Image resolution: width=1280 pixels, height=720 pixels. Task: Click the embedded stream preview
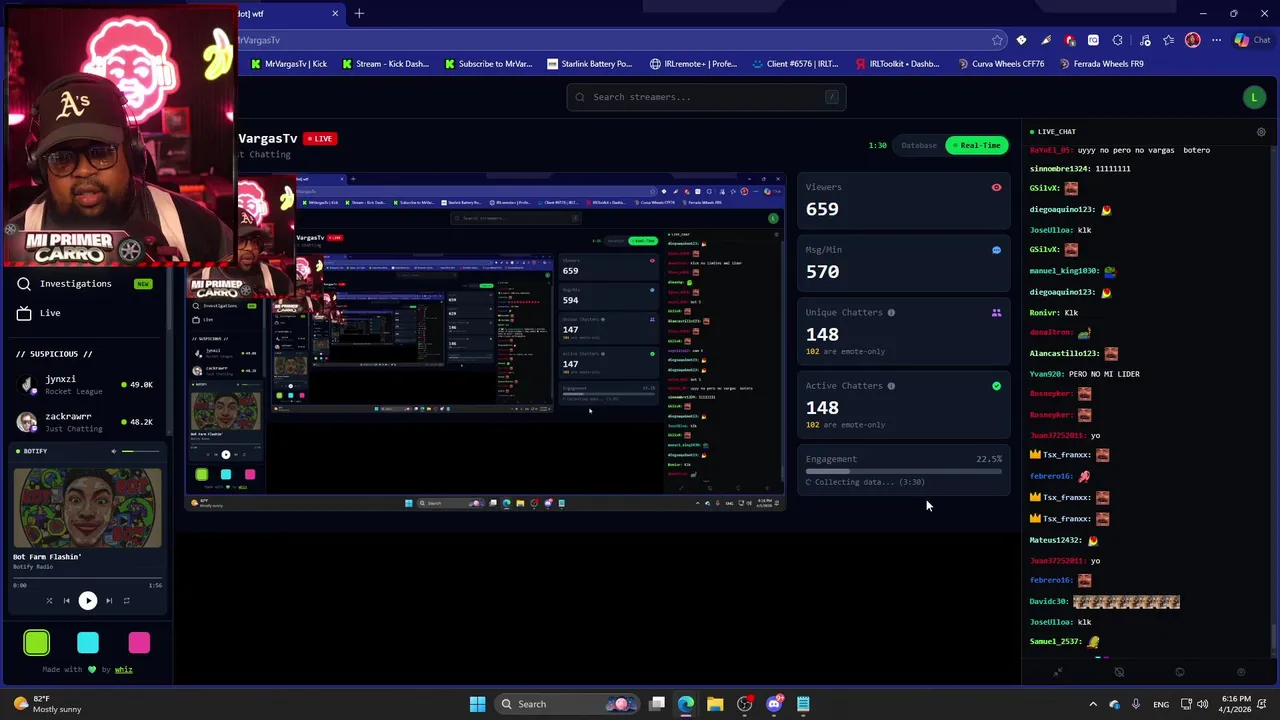(x=485, y=343)
